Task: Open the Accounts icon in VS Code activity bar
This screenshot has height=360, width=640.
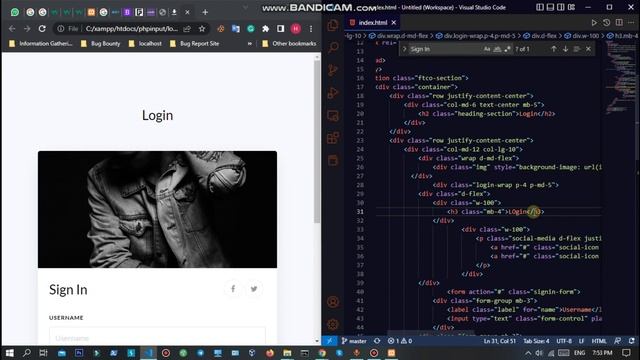Action: pyautogui.click(x=333, y=302)
